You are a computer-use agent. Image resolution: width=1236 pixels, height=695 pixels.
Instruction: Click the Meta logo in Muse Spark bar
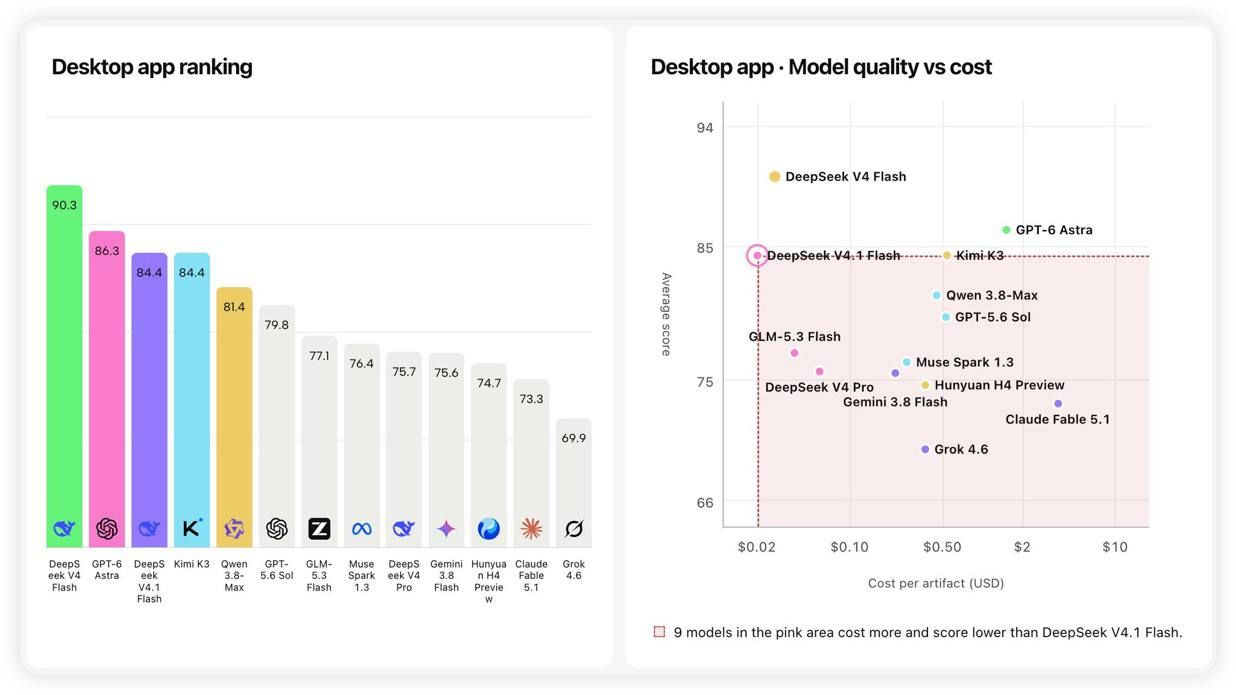point(362,529)
